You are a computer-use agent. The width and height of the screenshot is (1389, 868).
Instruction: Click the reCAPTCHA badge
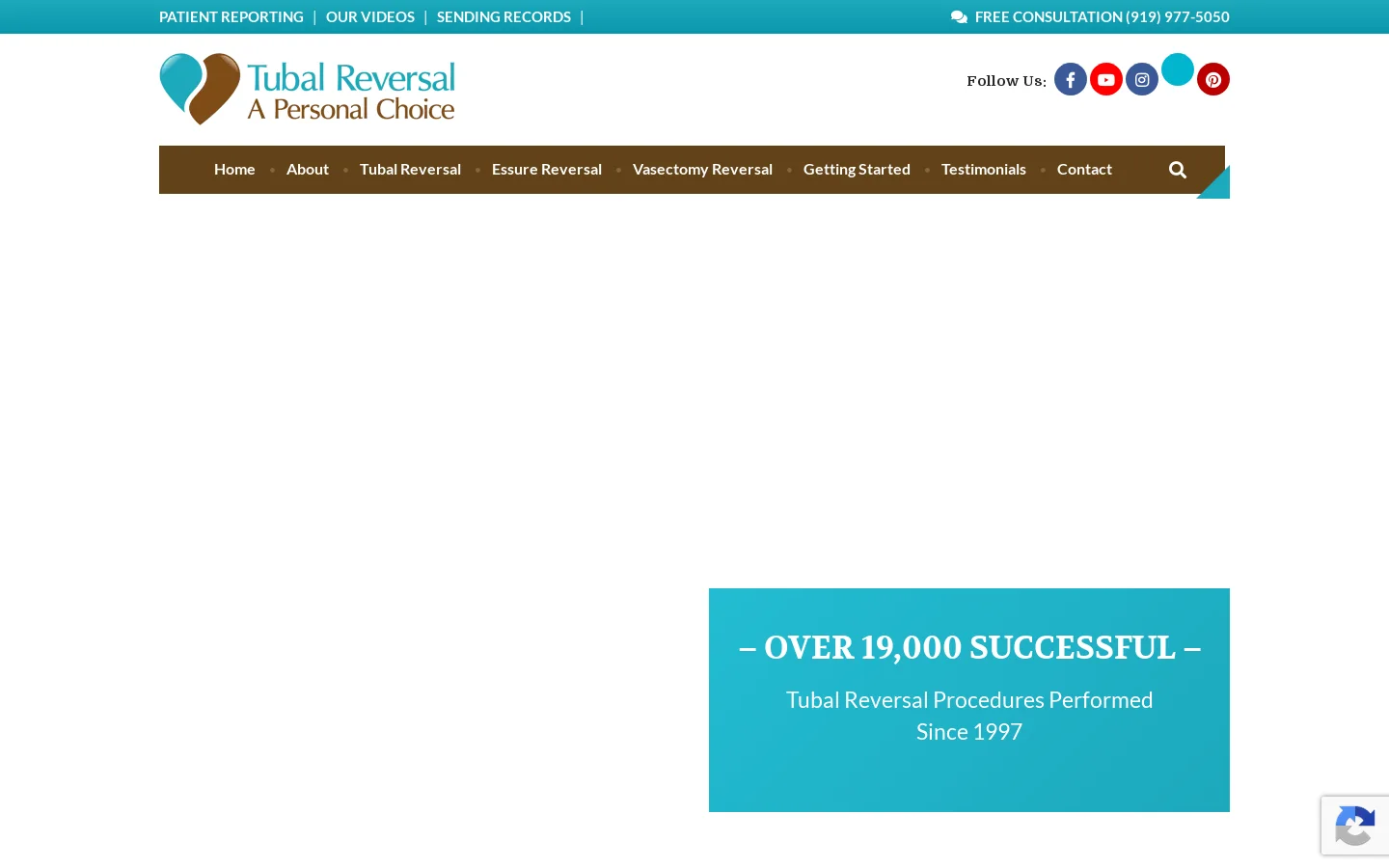coord(1355,826)
